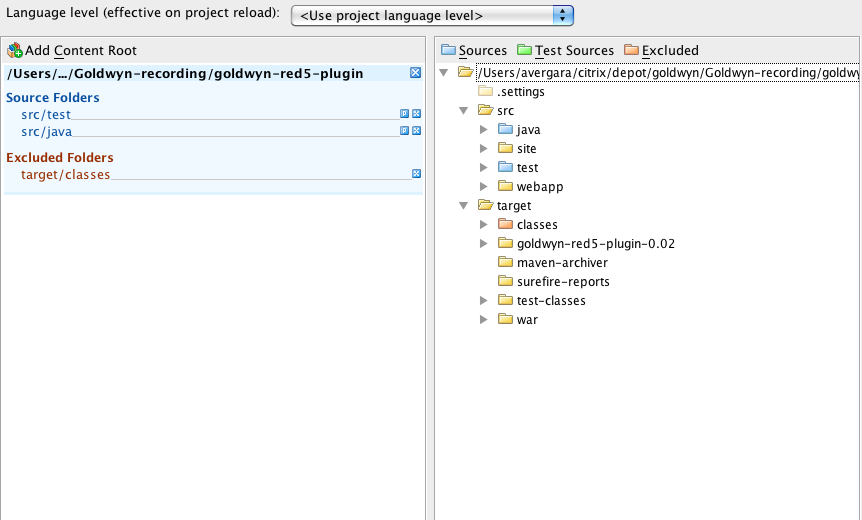Edit package prefix for src/test
This screenshot has width=862, height=520.
click(x=404, y=114)
